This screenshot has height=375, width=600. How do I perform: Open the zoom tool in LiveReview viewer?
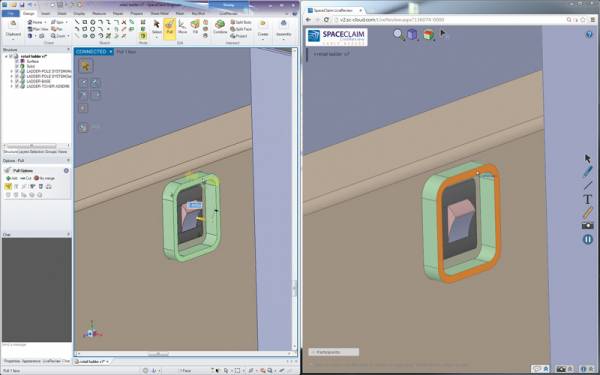pos(398,34)
